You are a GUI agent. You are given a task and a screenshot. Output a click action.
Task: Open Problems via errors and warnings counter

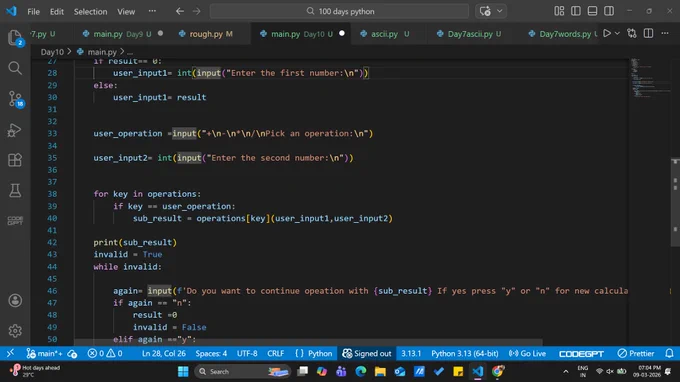click(x=105, y=353)
